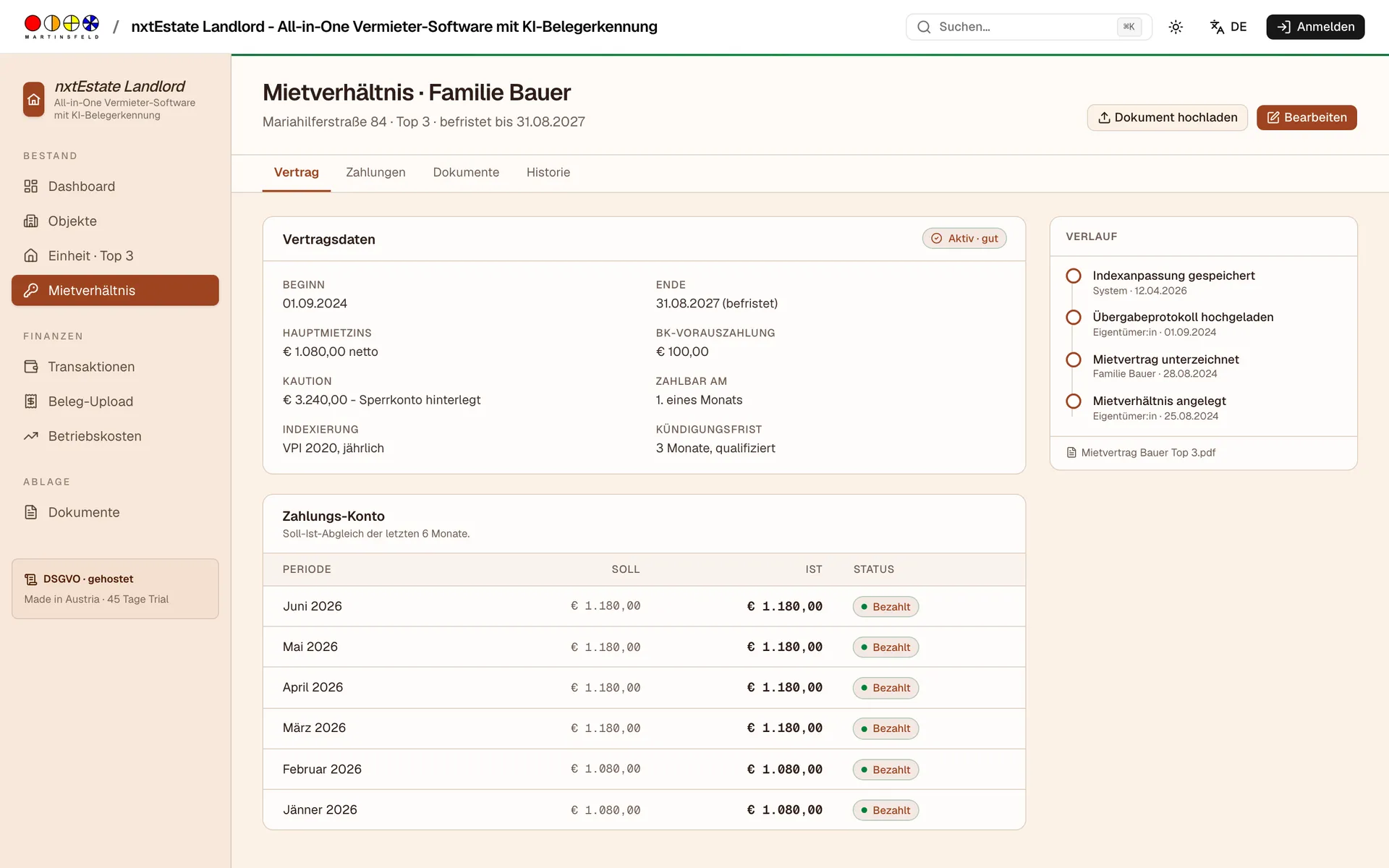This screenshot has height=868, width=1389.
Task: Focus the Suchen search field
Action: point(1029,27)
